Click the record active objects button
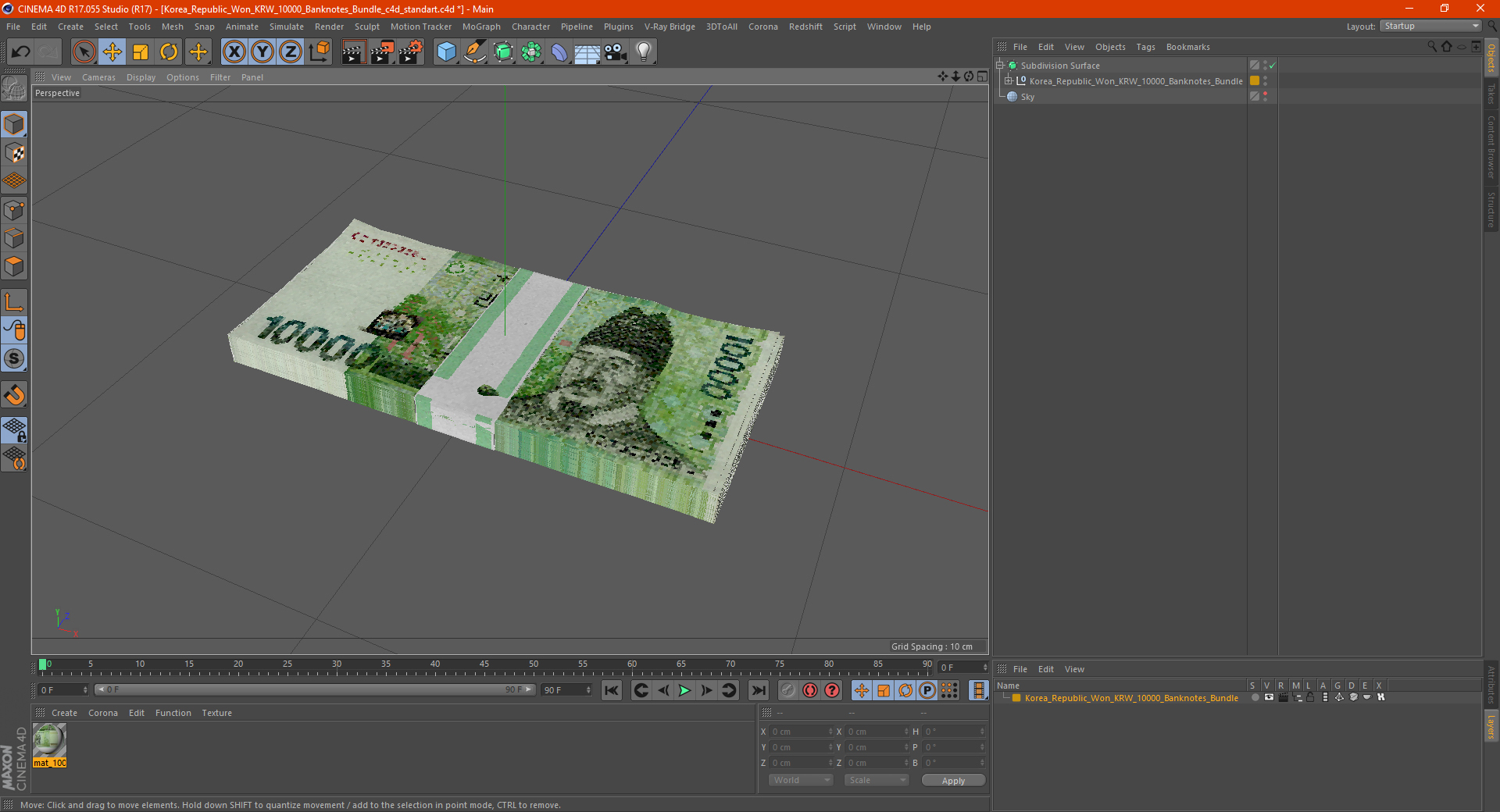The height and width of the screenshot is (812, 1500). point(788,690)
